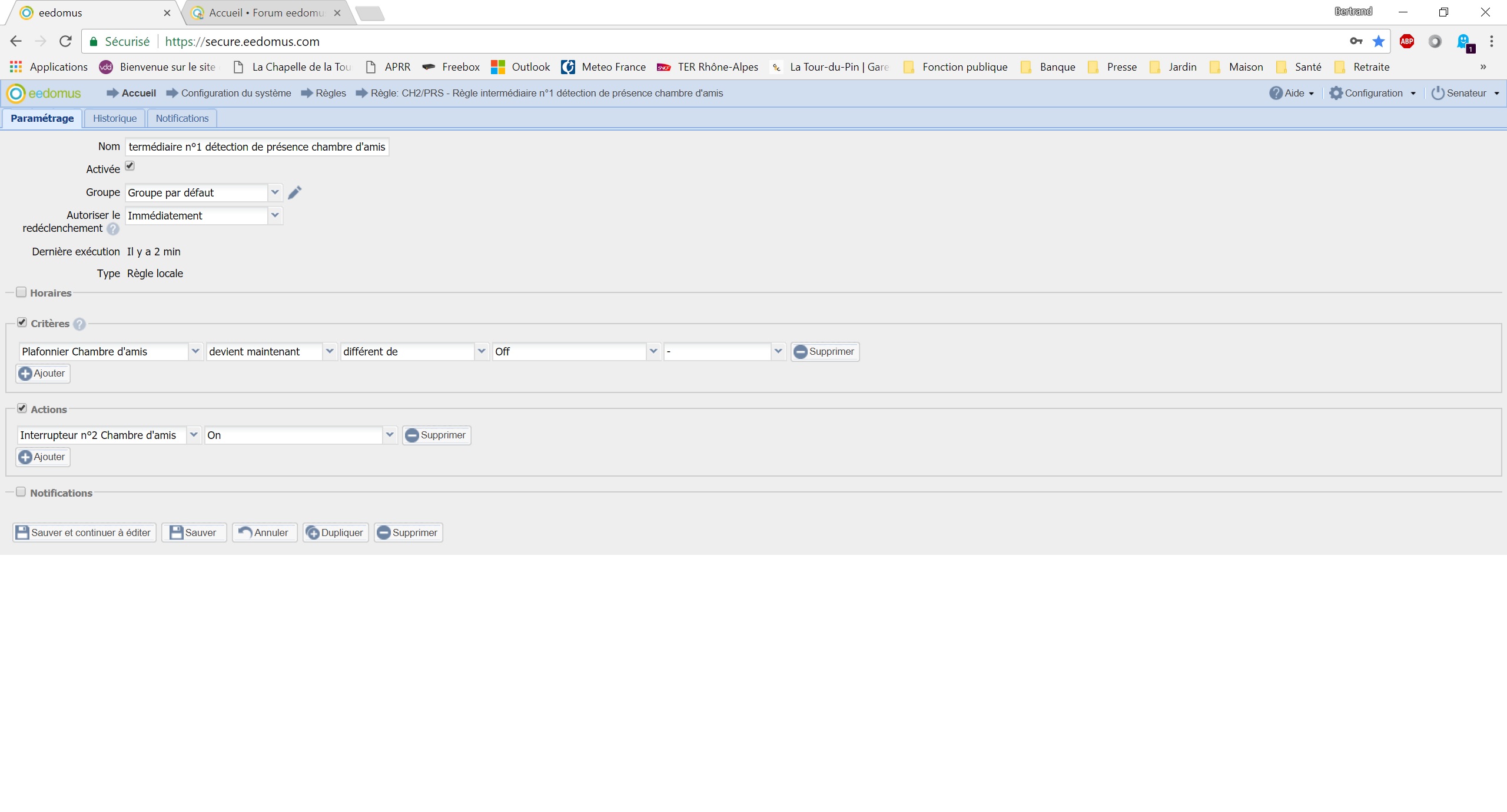
Task: Open the Configuration menu in the header
Action: (x=1373, y=93)
